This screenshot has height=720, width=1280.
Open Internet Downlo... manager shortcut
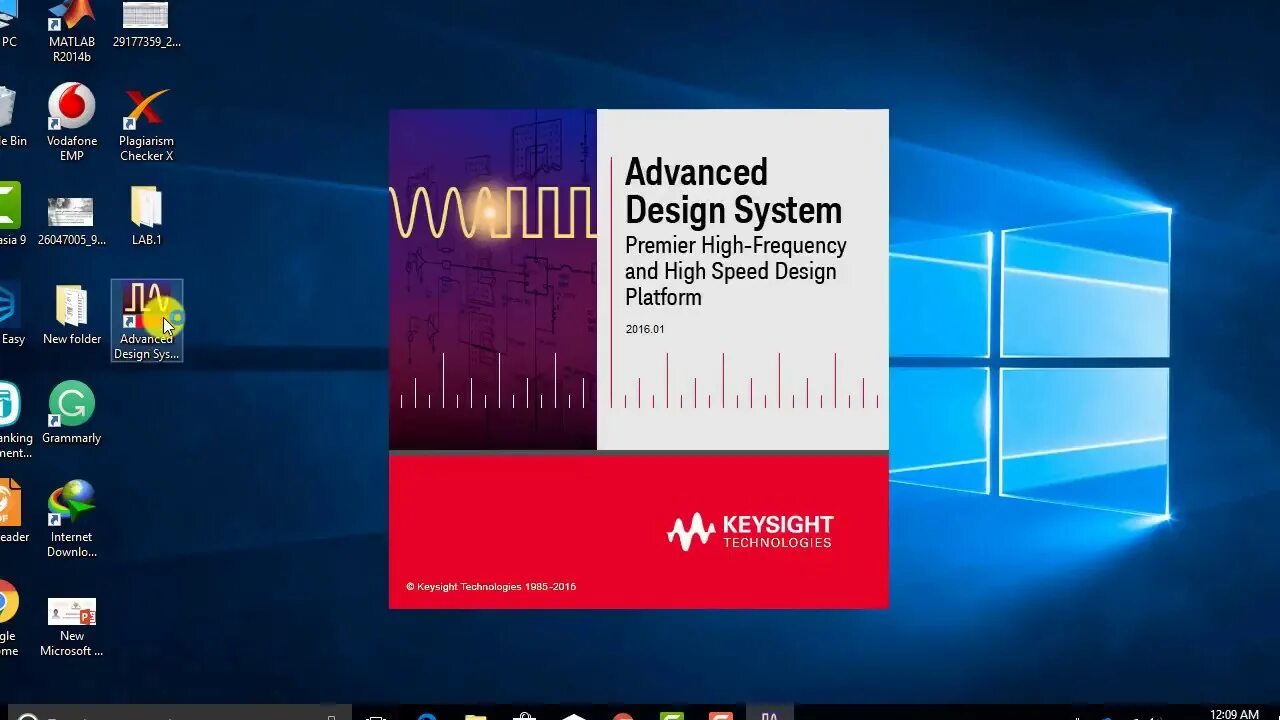pyautogui.click(x=72, y=519)
